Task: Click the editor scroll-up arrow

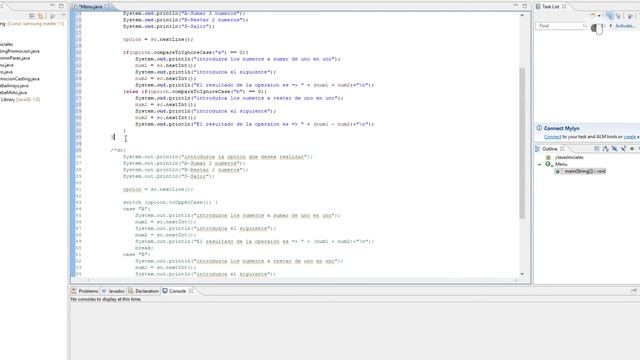Action: pyautogui.click(x=522, y=15)
